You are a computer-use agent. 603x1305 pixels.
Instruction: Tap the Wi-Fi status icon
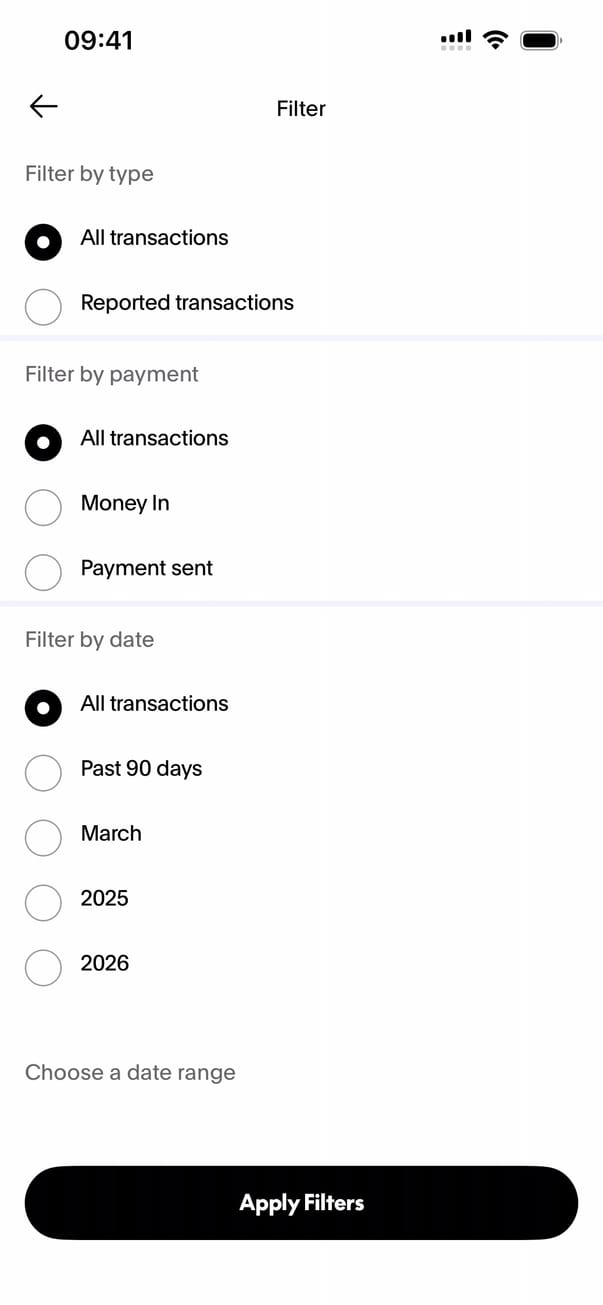[x=494, y=40]
